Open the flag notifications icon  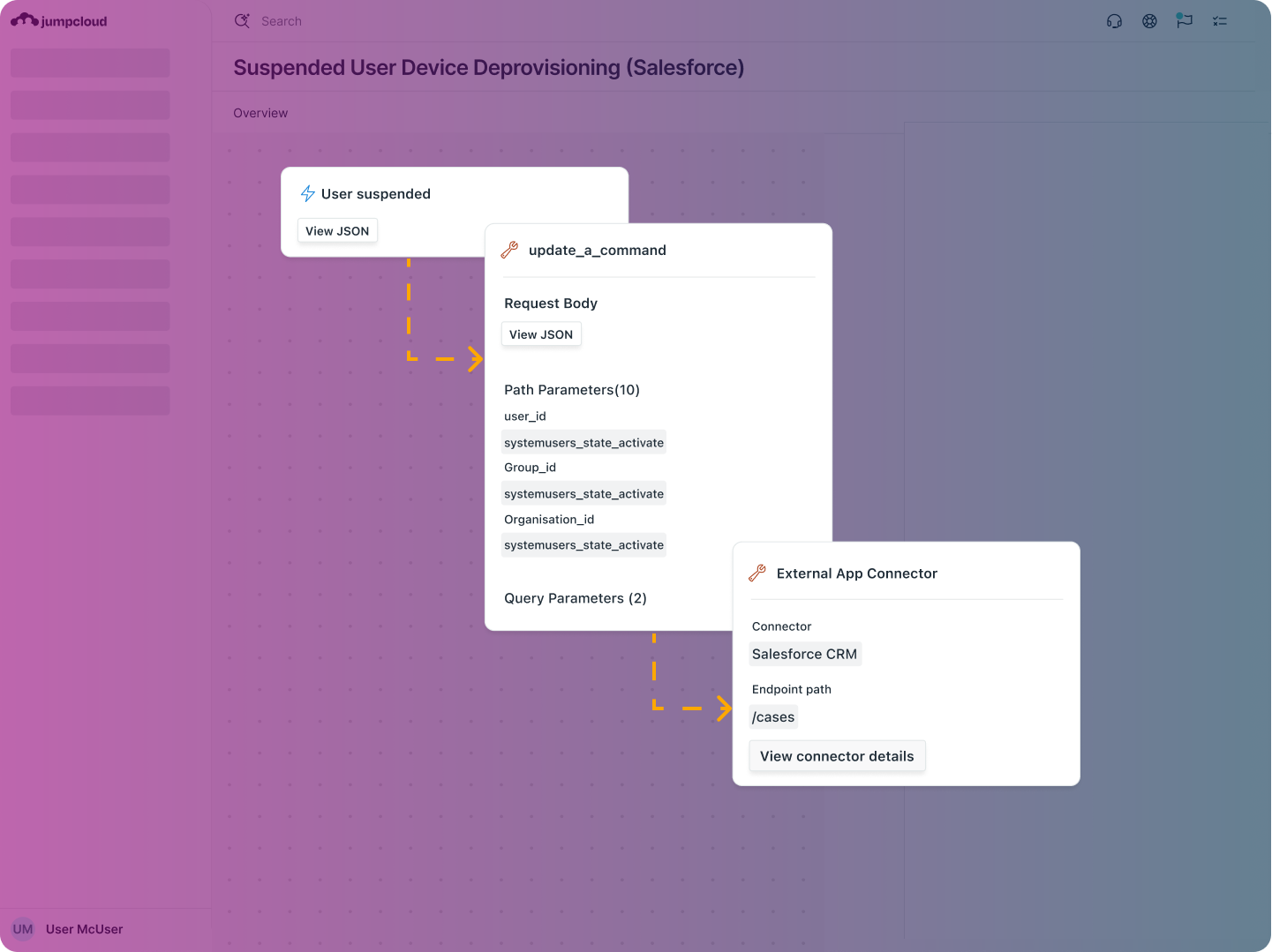point(1185,20)
